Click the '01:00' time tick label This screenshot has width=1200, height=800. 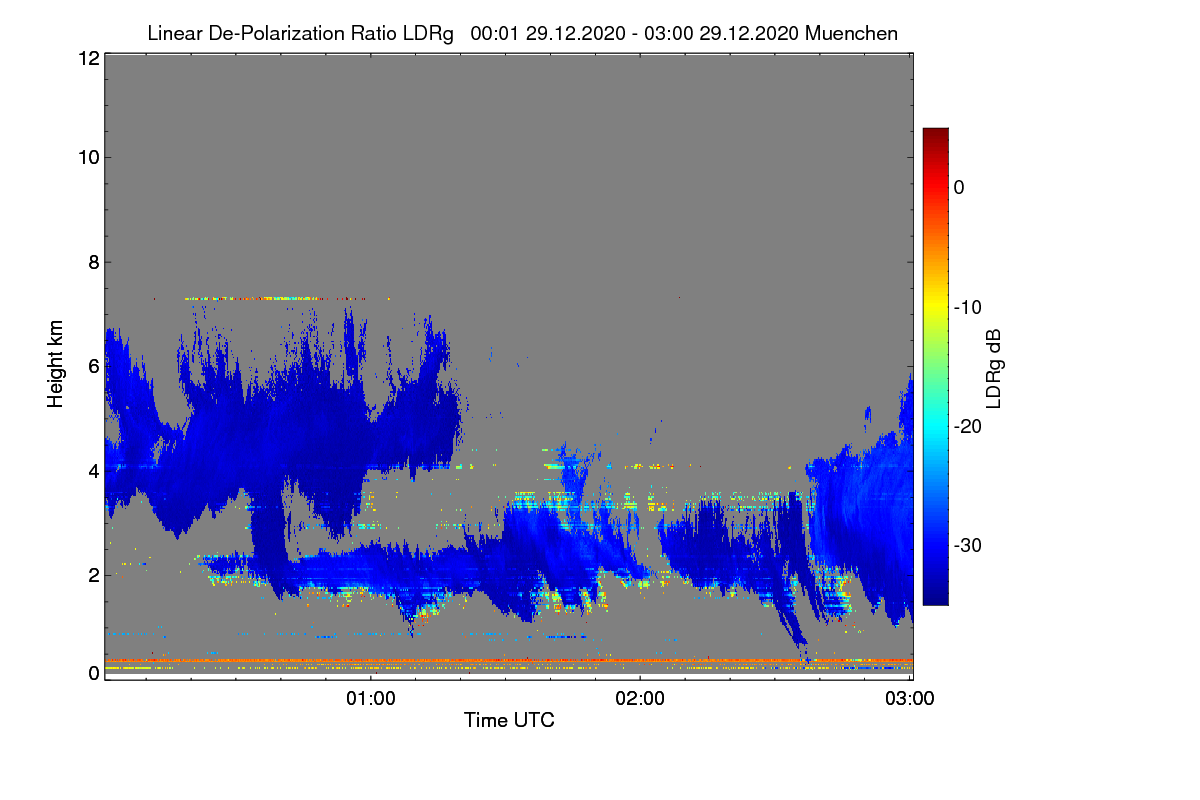[371, 698]
